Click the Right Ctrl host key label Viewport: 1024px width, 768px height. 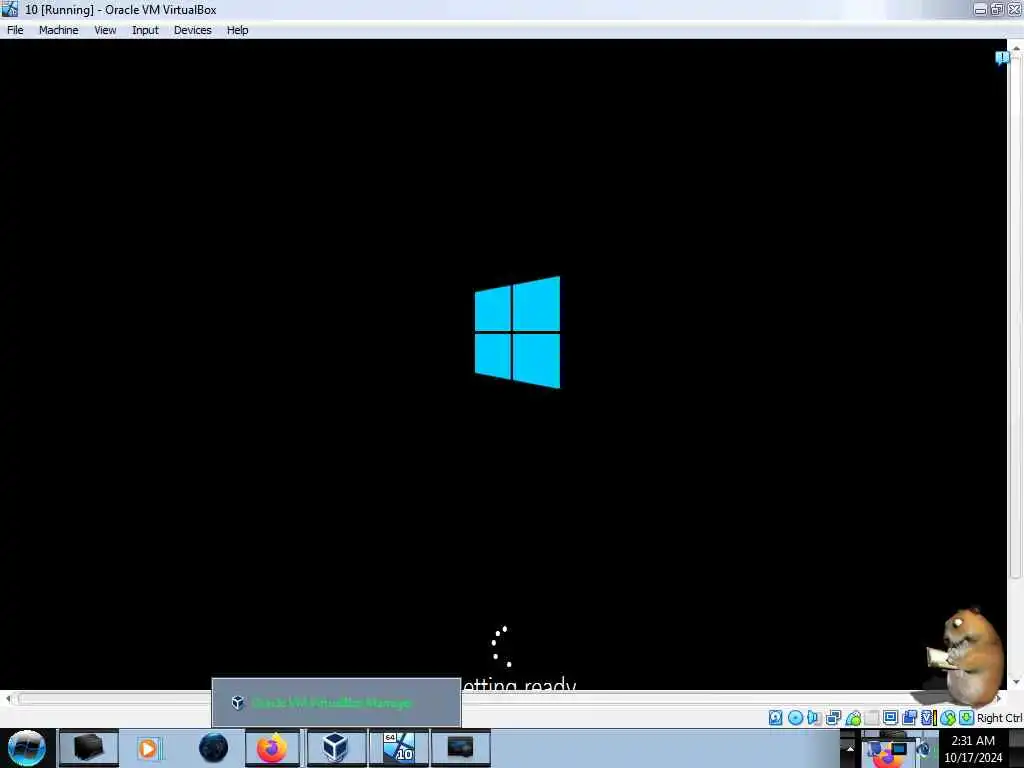pyautogui.click(x=1000, y=718)
